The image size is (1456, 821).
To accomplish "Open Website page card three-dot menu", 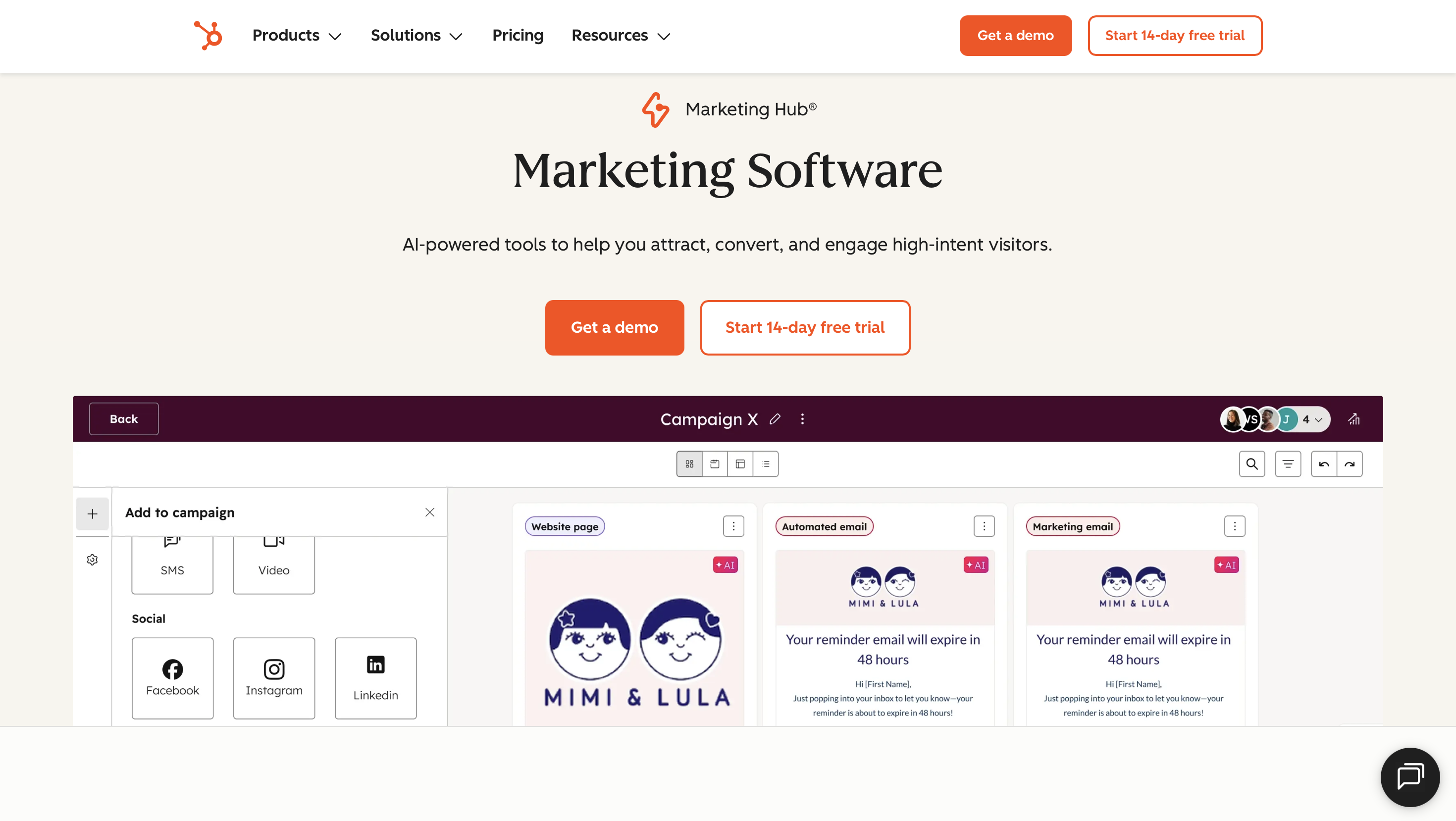I will [x=733, y=526].
